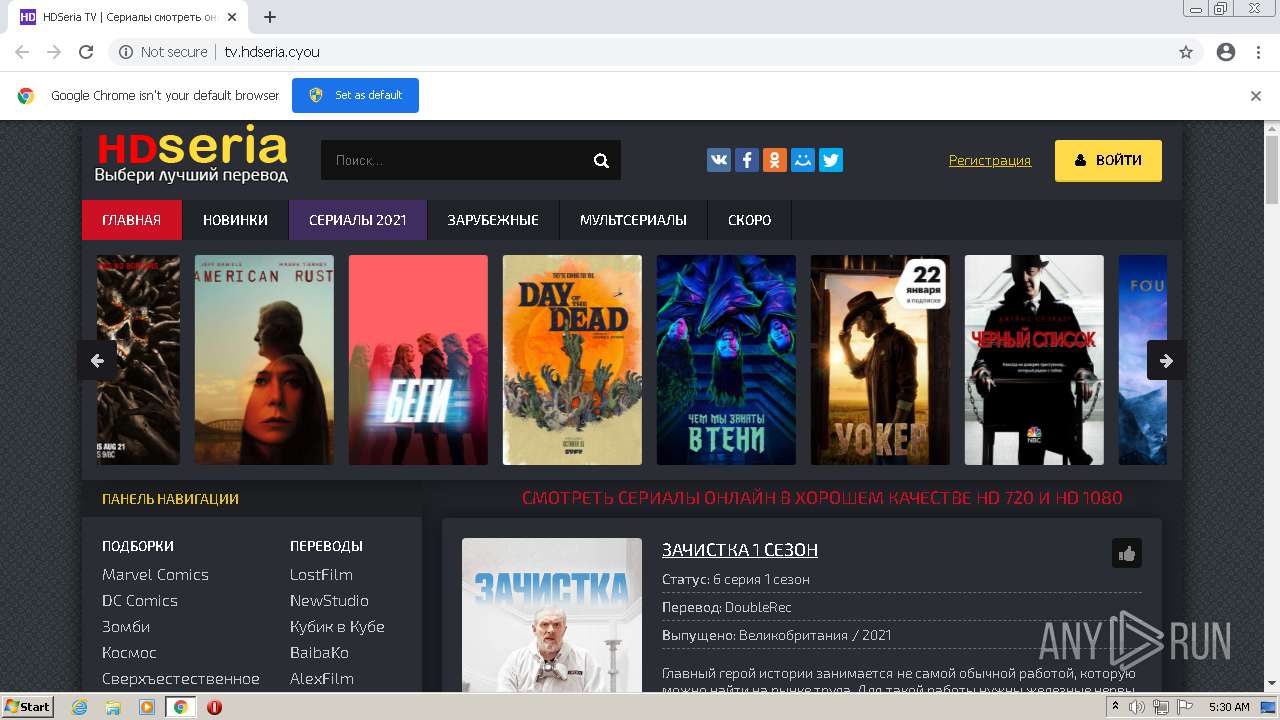The image size is (1280, 720).
Task: Open Зачистка poster thumbnail
Action: [x=552, y=615]
